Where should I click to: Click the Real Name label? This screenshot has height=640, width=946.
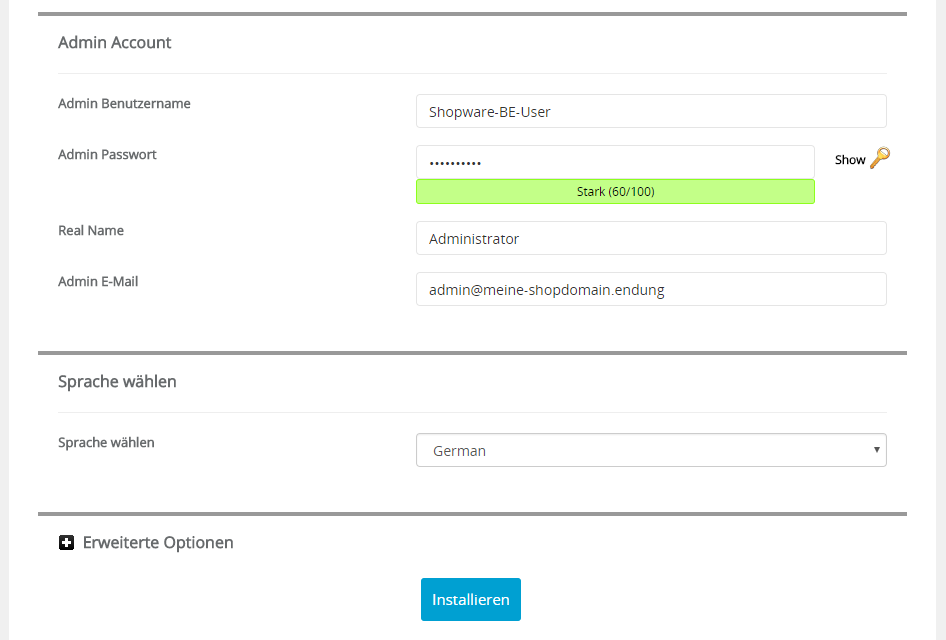pos(90,230)
